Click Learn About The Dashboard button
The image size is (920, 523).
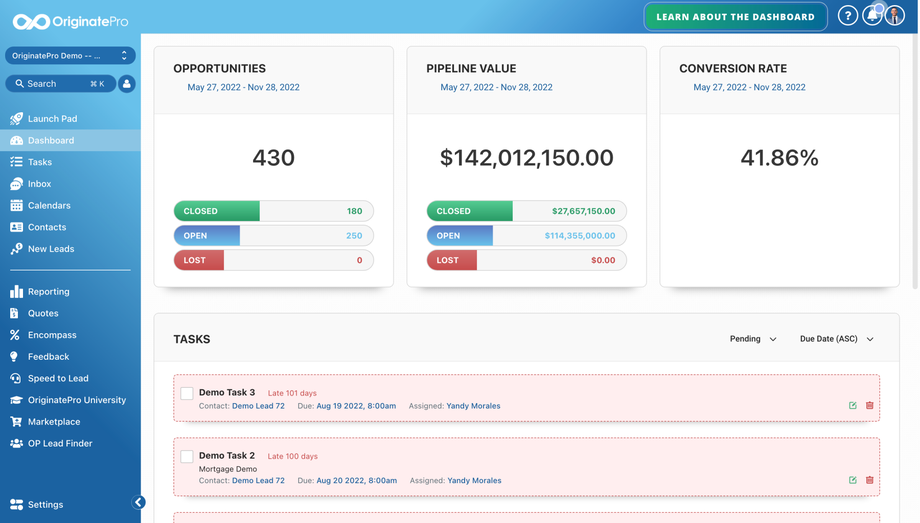(x=735, y=17)
